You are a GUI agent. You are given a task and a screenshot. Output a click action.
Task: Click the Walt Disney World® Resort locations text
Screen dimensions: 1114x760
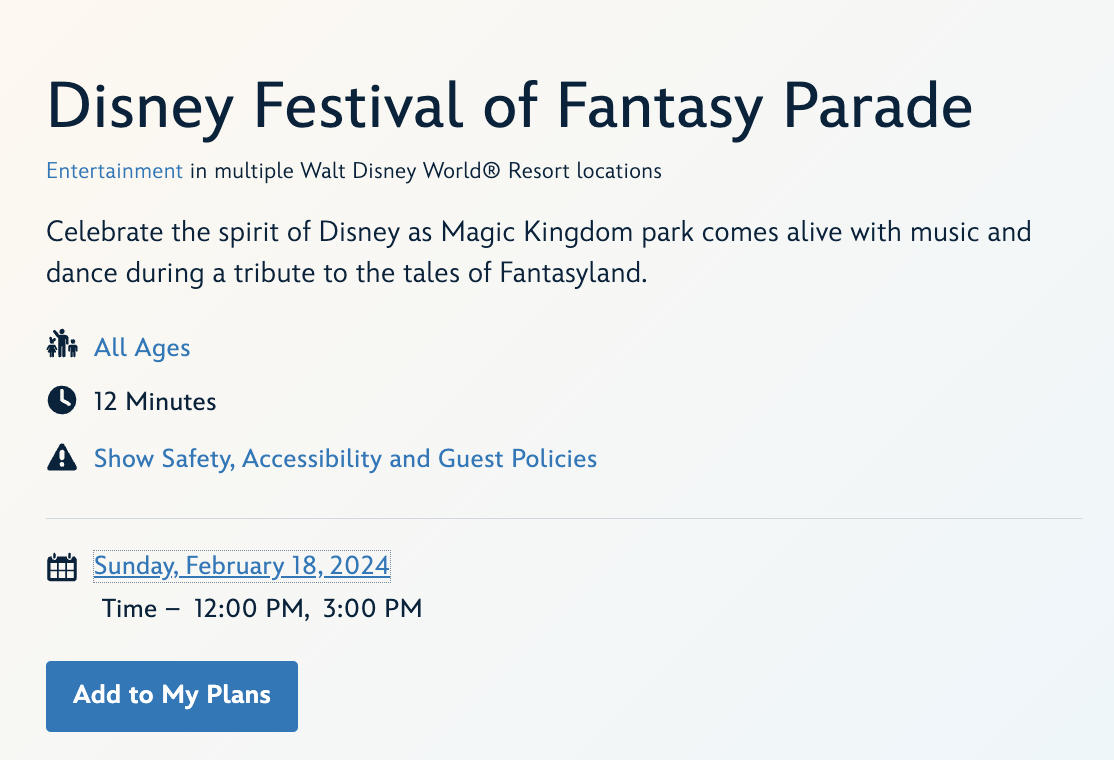(x=480, y=171)
